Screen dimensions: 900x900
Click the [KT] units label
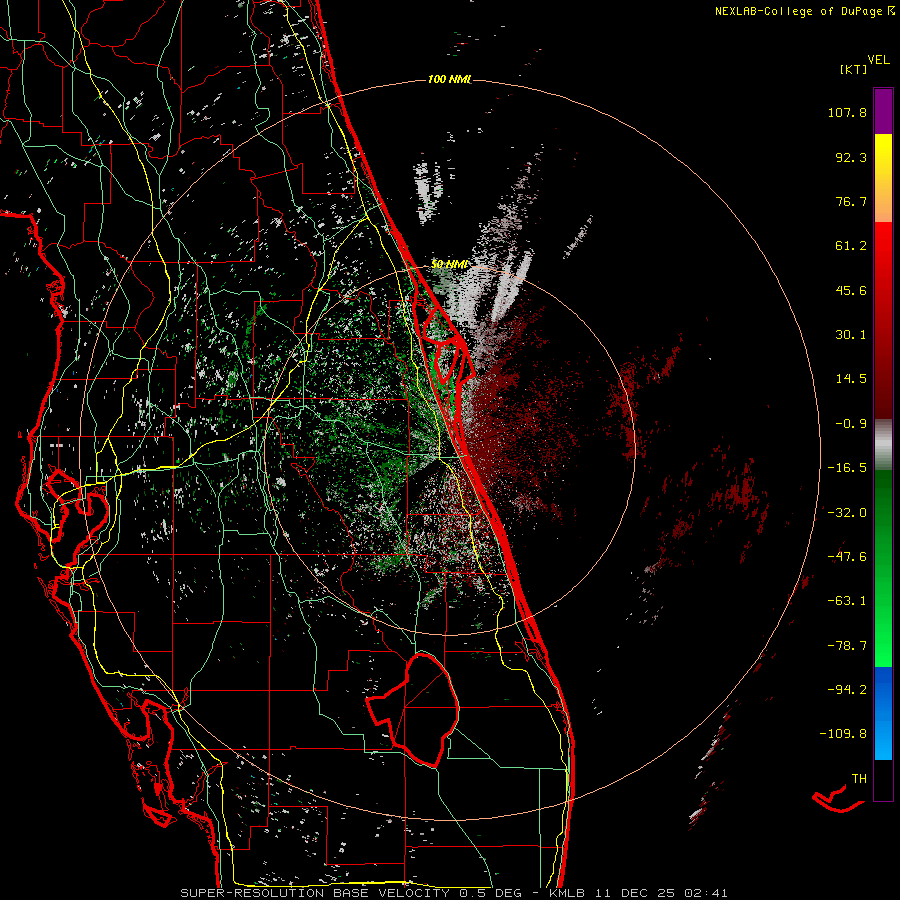[x=854, y=69]
